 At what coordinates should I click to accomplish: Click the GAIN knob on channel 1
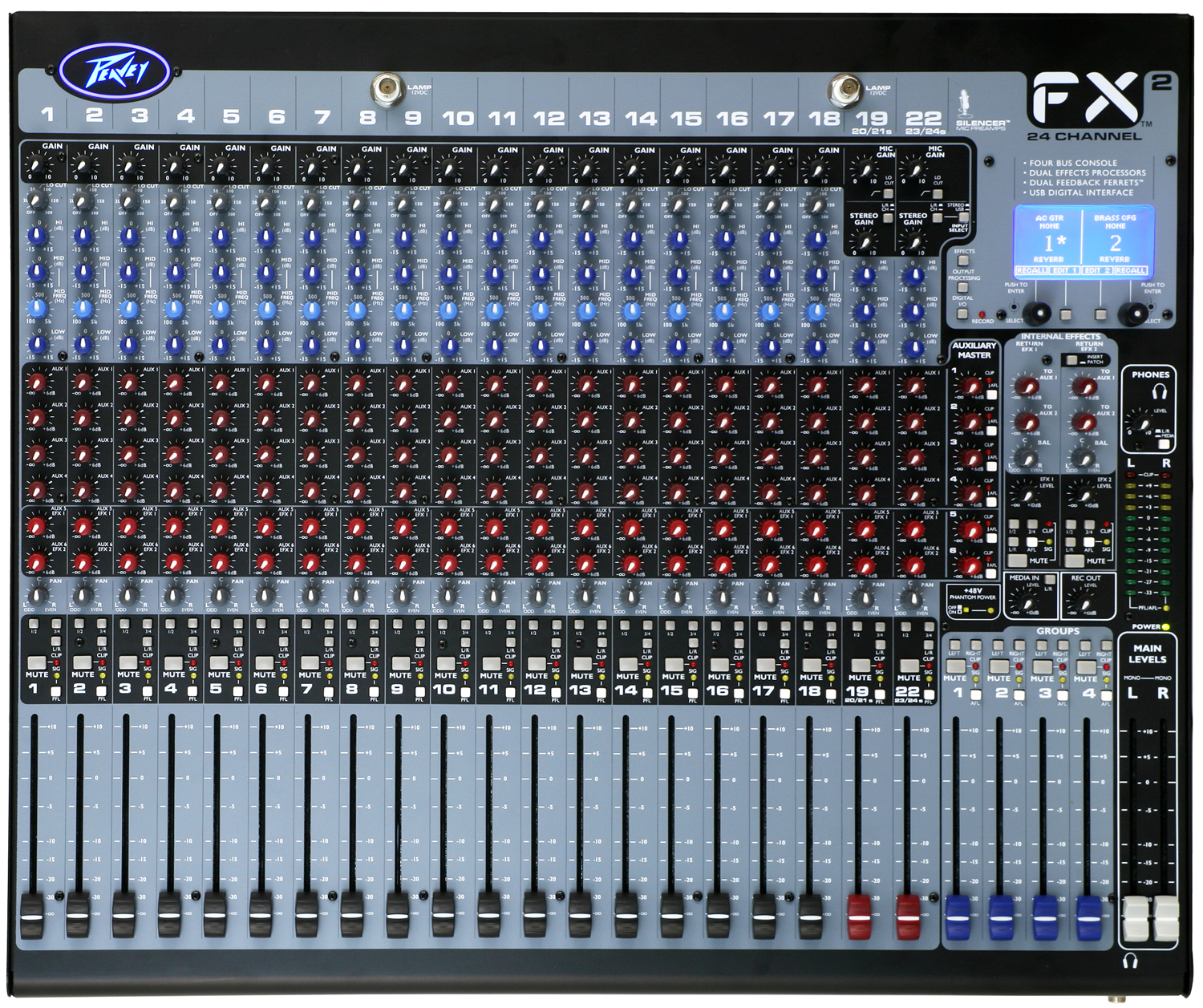tap(38, 166)
